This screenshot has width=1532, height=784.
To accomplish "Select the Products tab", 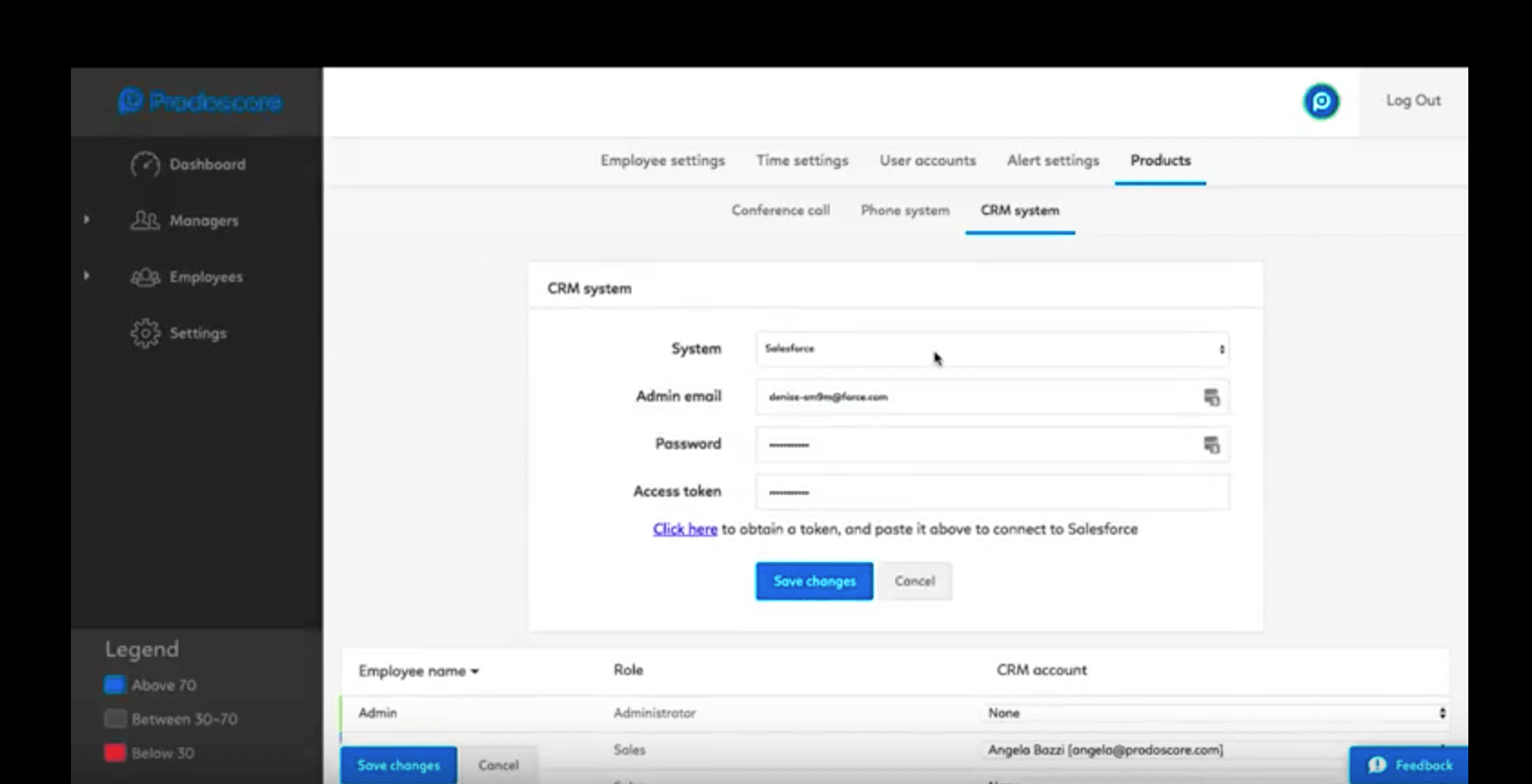I will pyautogui.click(x=1161, y=160).
